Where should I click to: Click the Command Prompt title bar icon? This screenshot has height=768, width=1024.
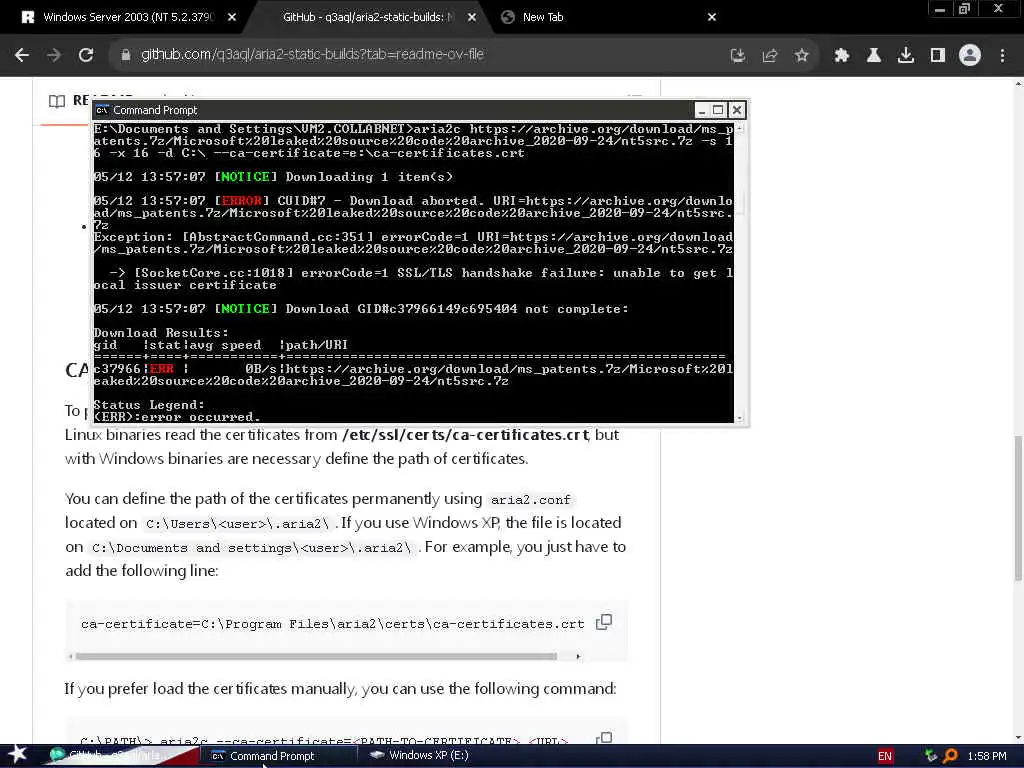tap(102, 110)
